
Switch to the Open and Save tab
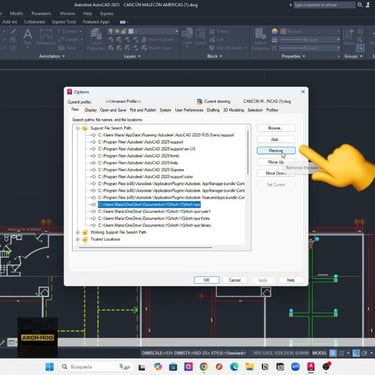point(113,110)
